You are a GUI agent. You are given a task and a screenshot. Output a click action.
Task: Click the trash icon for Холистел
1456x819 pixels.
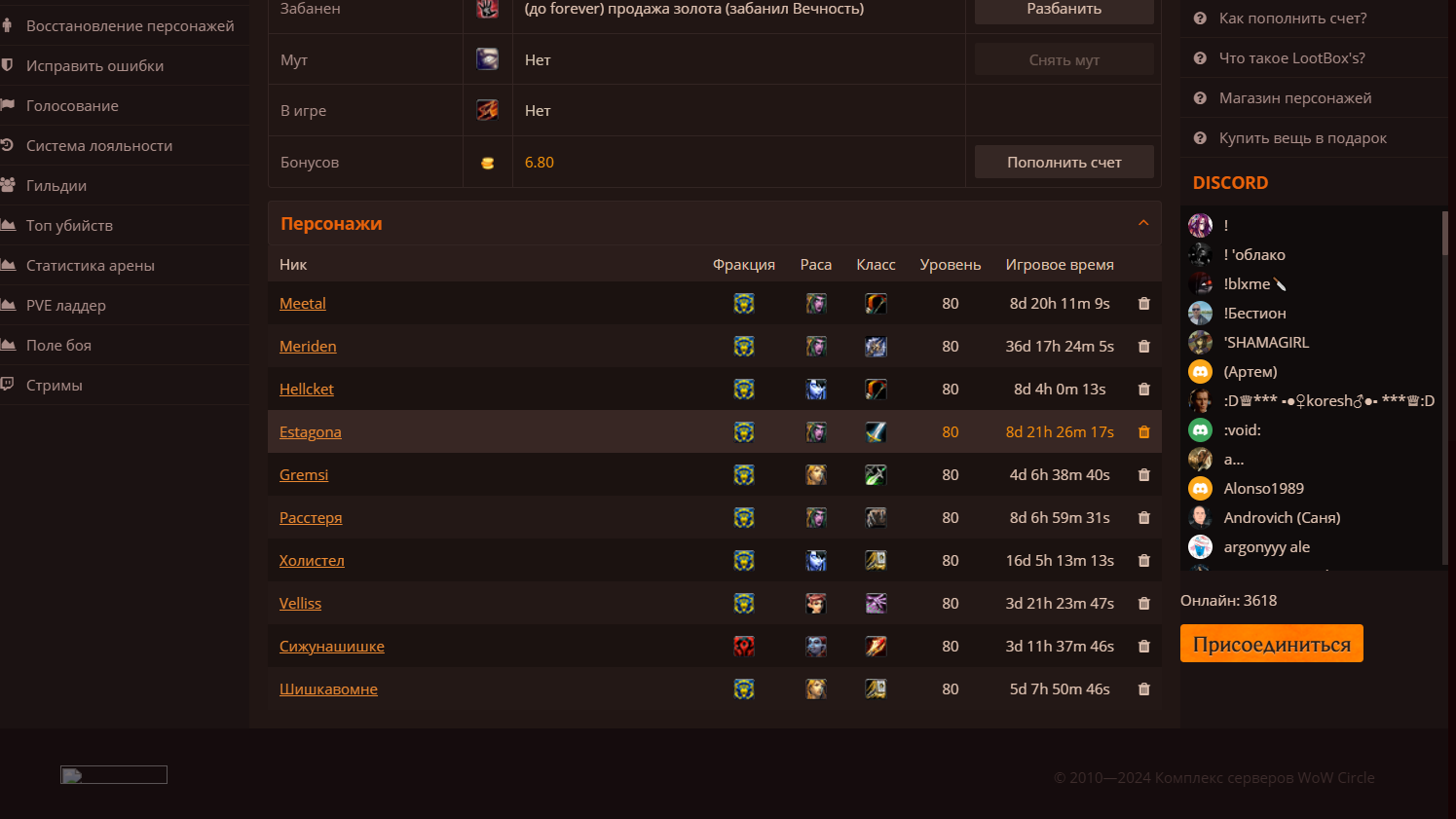click(x=1144, y=561)
